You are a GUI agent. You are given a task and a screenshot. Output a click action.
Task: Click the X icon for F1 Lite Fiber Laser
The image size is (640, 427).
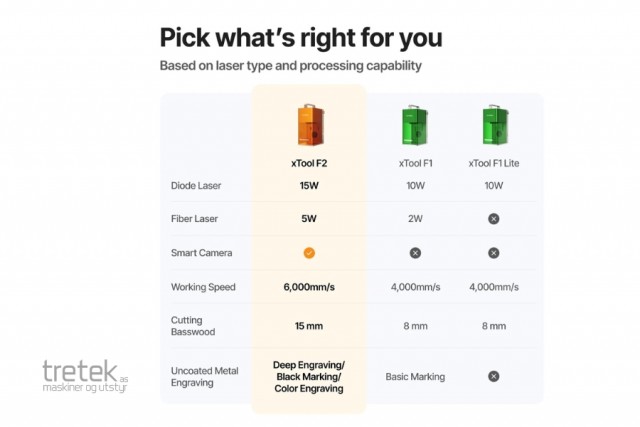[493, 218]
